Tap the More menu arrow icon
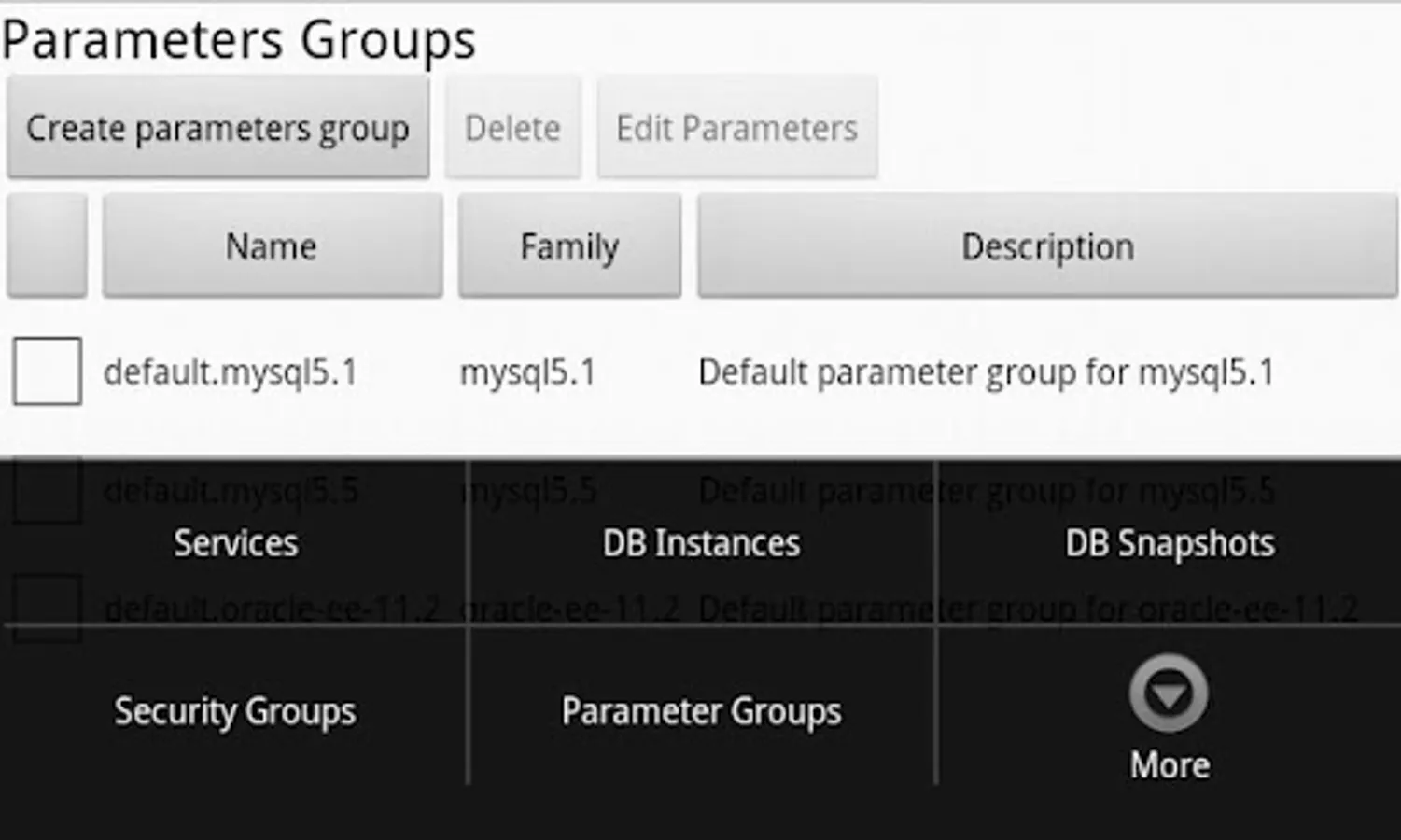The image size is (1401, 840). (1169, 693)
